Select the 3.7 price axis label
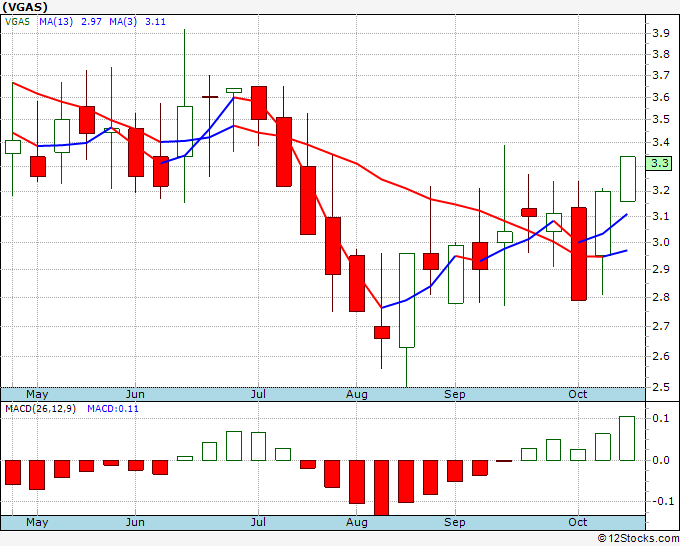This screenshot has height=546, width=680. coord(660,75)
